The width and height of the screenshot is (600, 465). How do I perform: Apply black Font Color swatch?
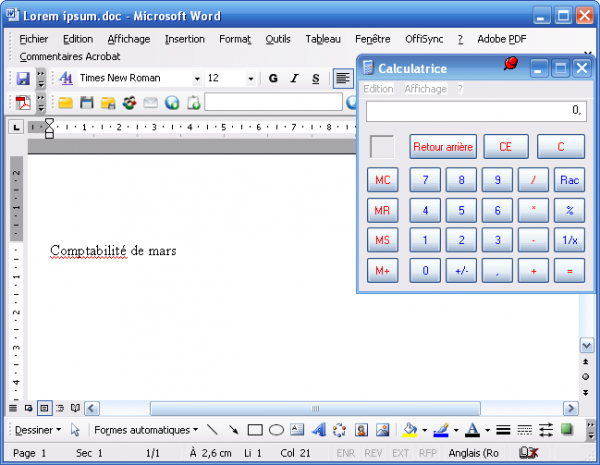coord(473,430)
